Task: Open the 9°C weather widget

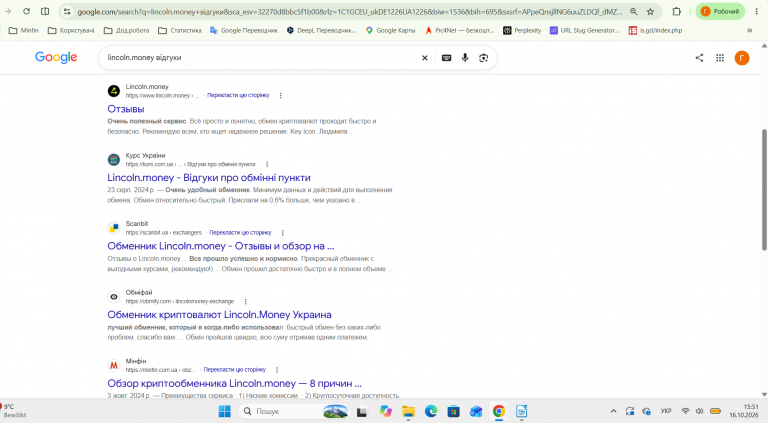Action: (14, 411)
